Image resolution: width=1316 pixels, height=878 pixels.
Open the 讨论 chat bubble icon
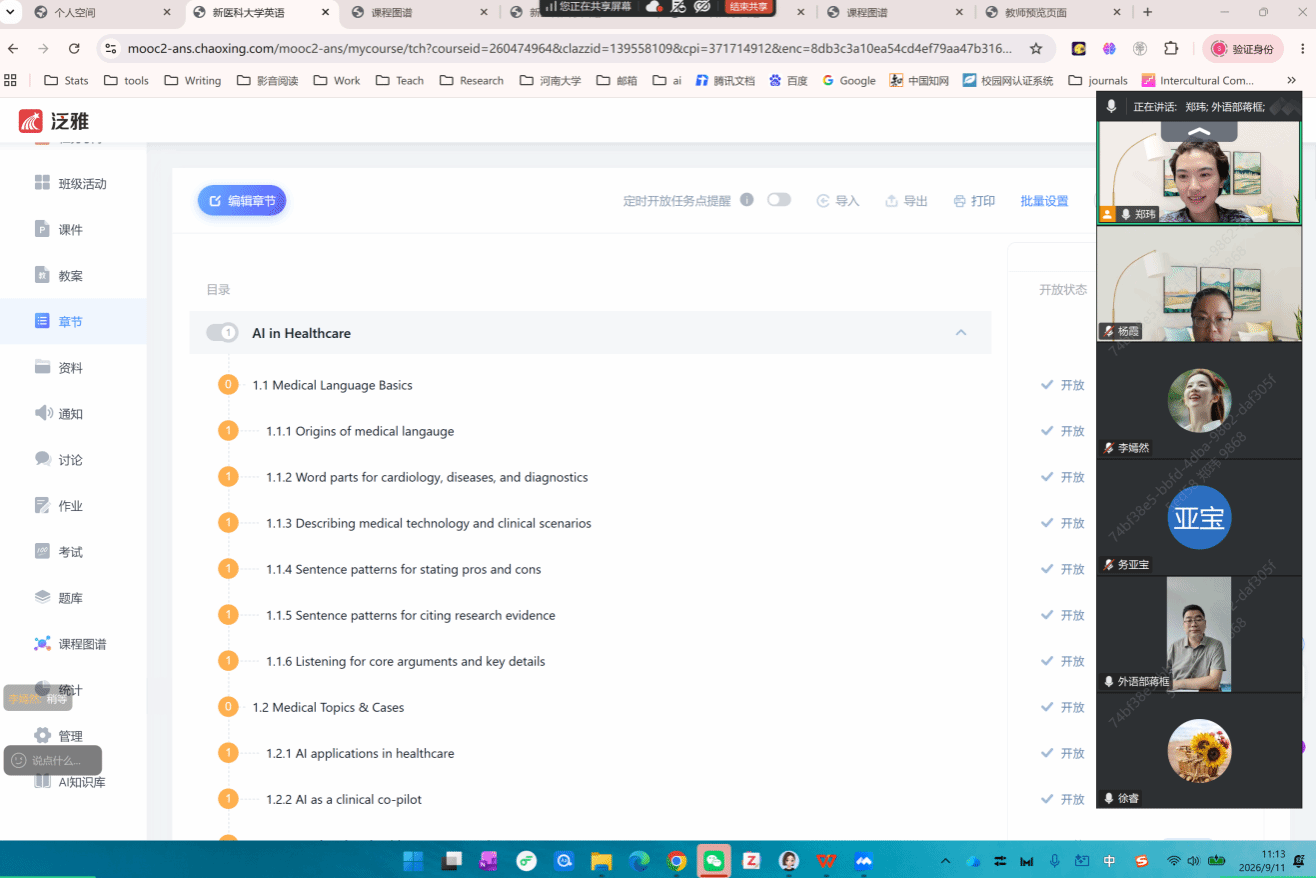42,459
